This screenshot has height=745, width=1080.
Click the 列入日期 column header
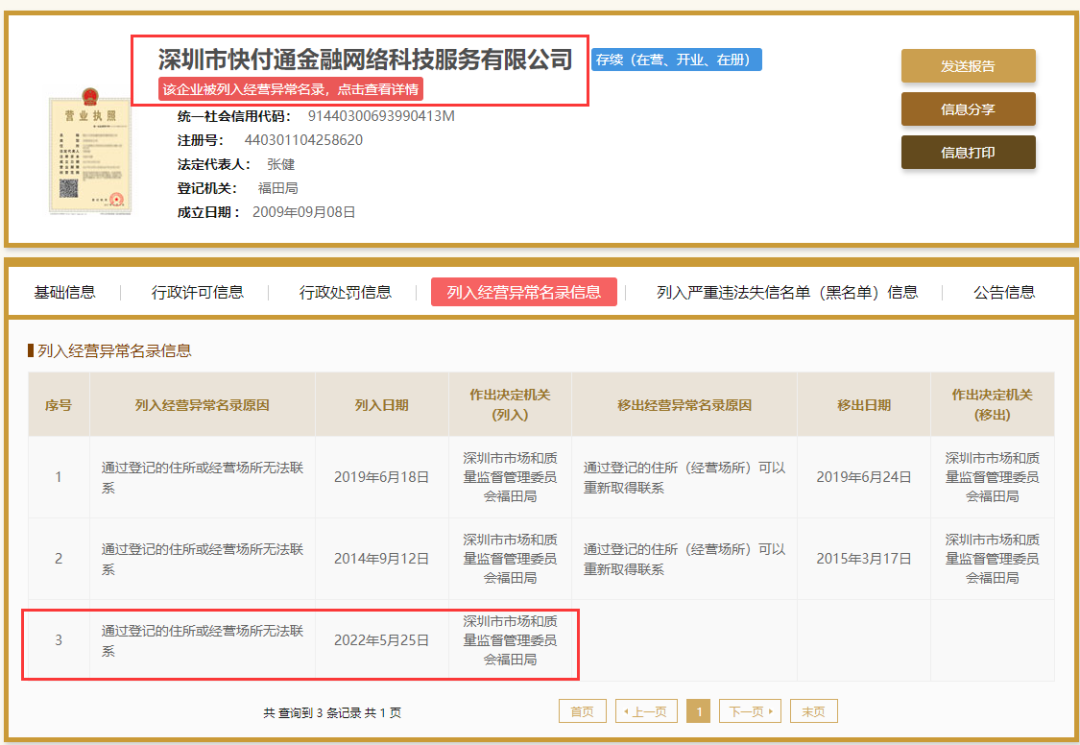(382, 405)
